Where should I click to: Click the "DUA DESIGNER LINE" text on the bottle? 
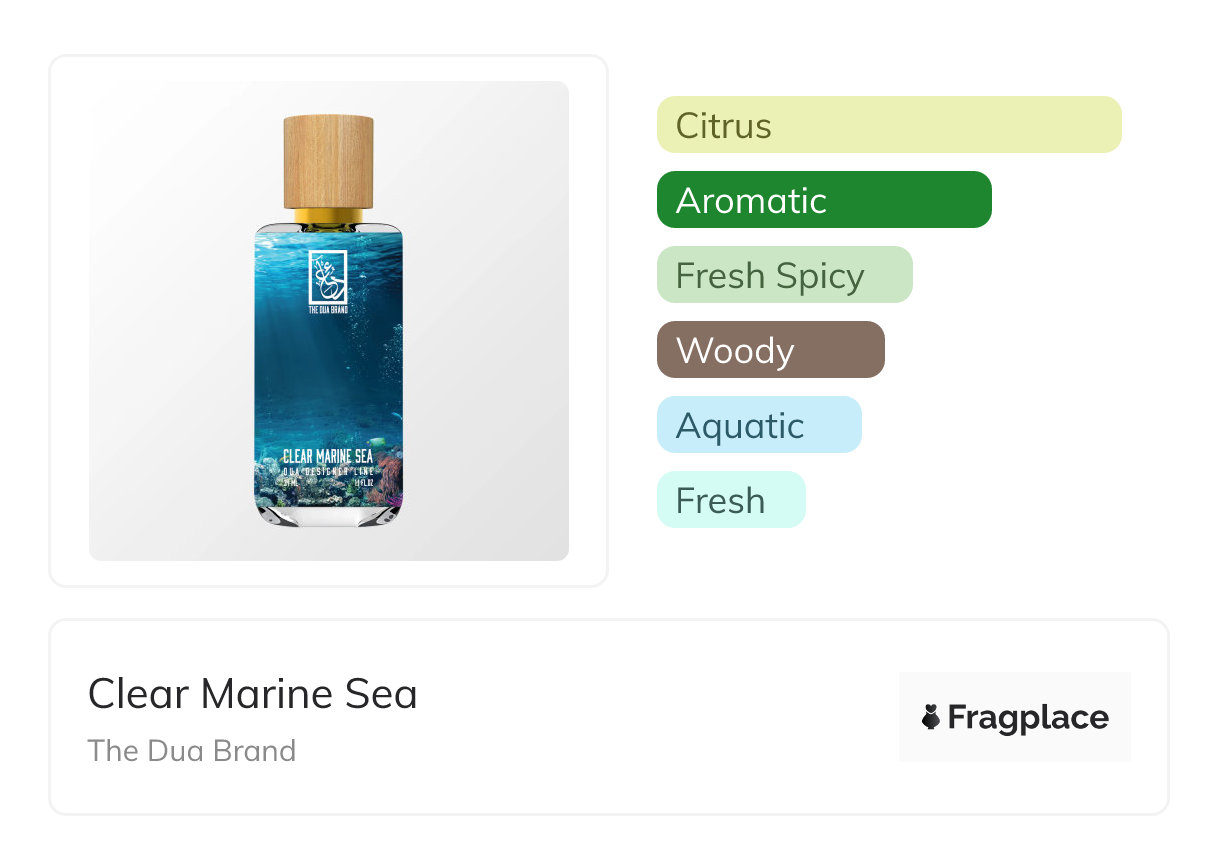pos(328,470)
